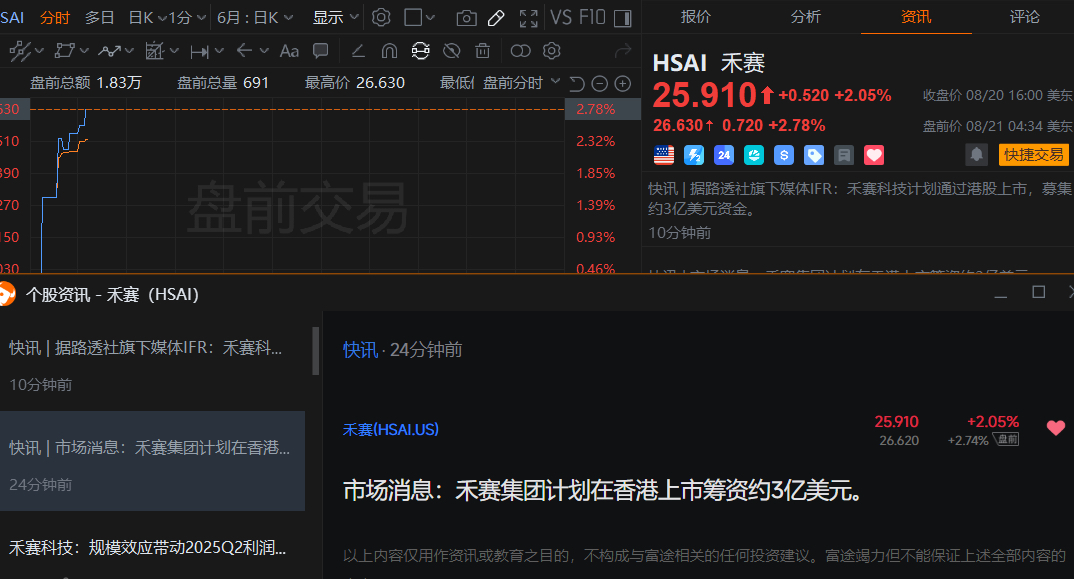Viewport: 1074px width, 579px height.
Task: Zoom out chart with minus circle
Action: [599, 84]
